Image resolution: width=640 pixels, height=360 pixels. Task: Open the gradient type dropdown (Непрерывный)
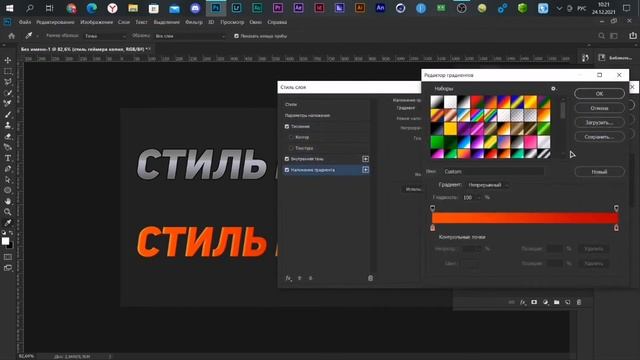(x=488, y=185)
